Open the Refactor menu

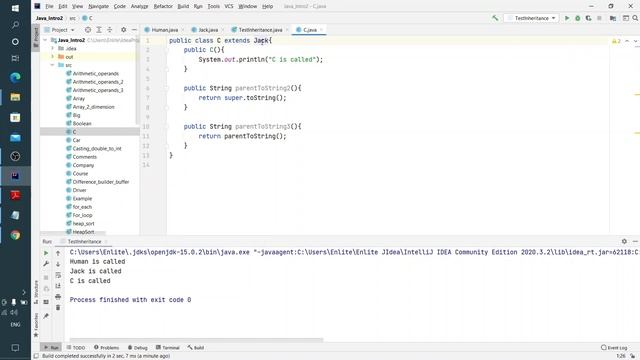[163, 6]
